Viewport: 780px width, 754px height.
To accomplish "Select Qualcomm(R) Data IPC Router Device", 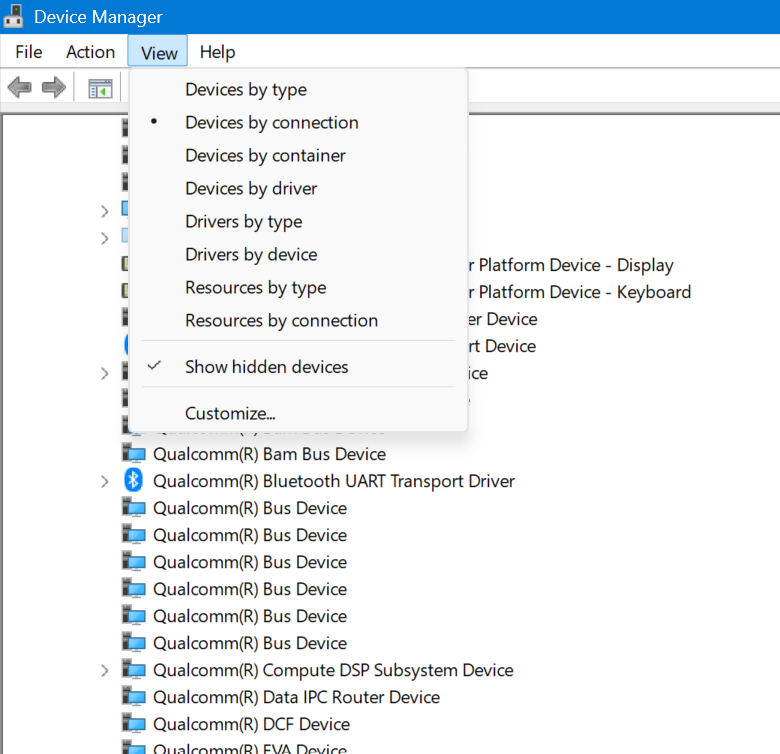I will pyautogui.click(x=296, y=697).
